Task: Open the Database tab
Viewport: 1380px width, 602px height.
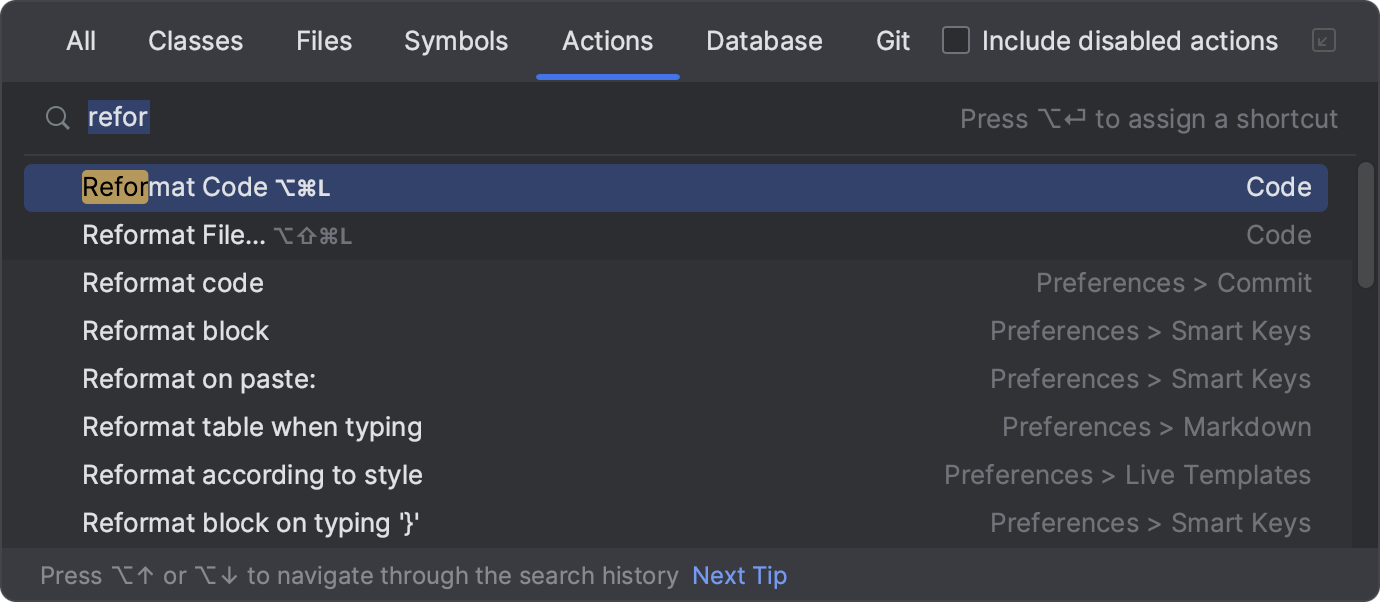Action: 763,41
